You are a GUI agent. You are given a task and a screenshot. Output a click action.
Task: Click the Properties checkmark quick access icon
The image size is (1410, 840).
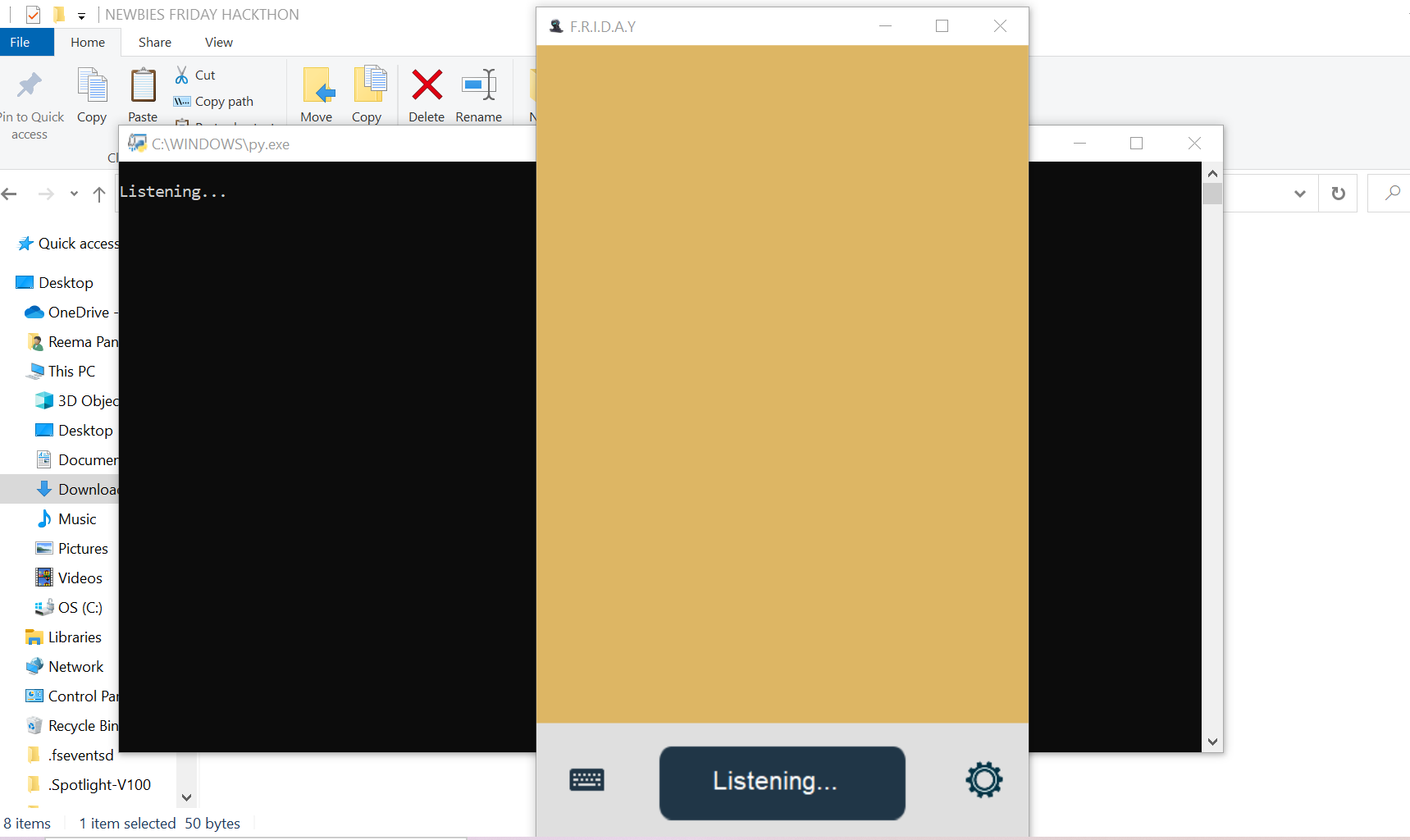pyautogui.click(x=33, y=15)
